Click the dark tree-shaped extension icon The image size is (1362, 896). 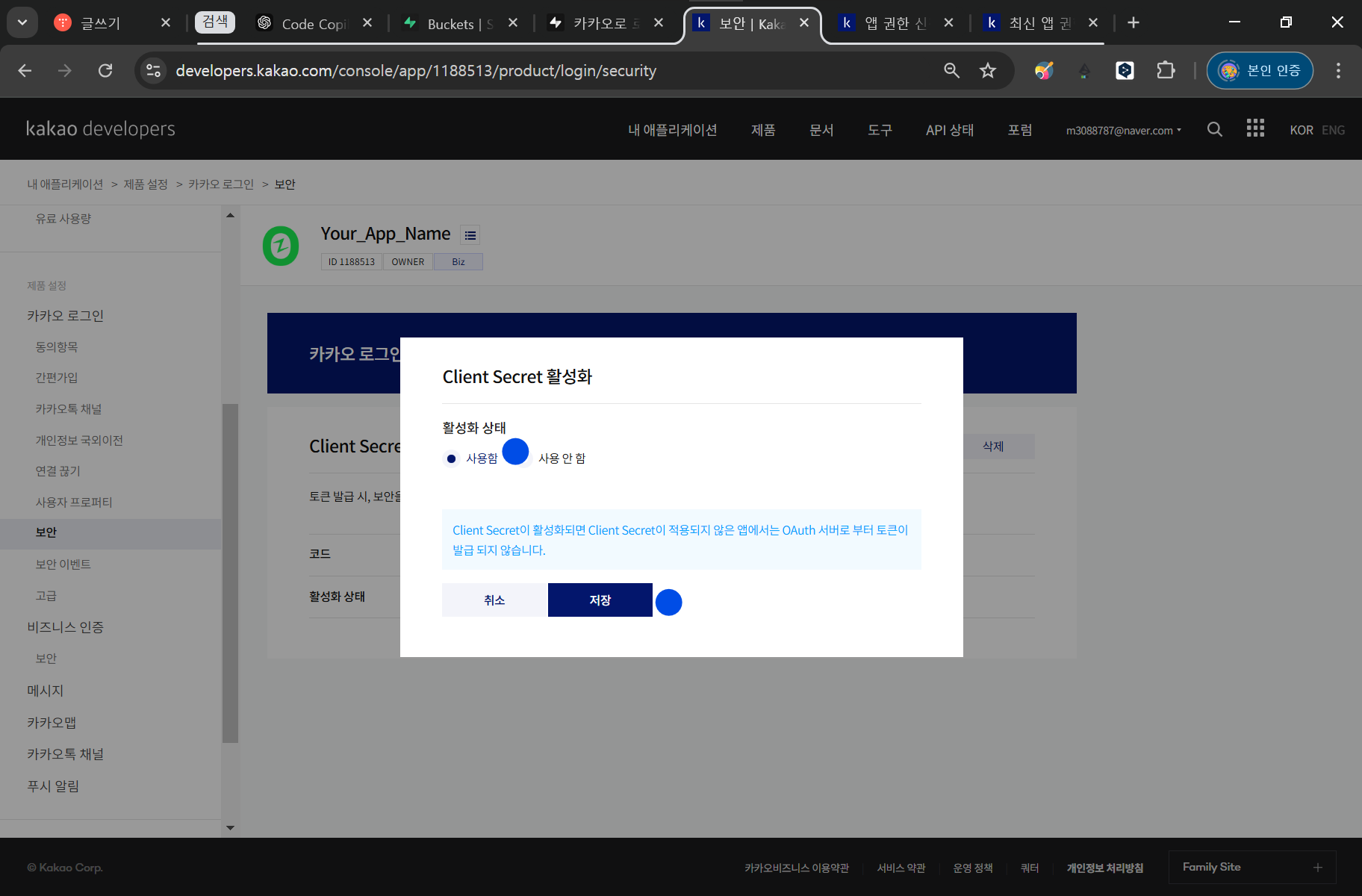(x=1084, y=71)
